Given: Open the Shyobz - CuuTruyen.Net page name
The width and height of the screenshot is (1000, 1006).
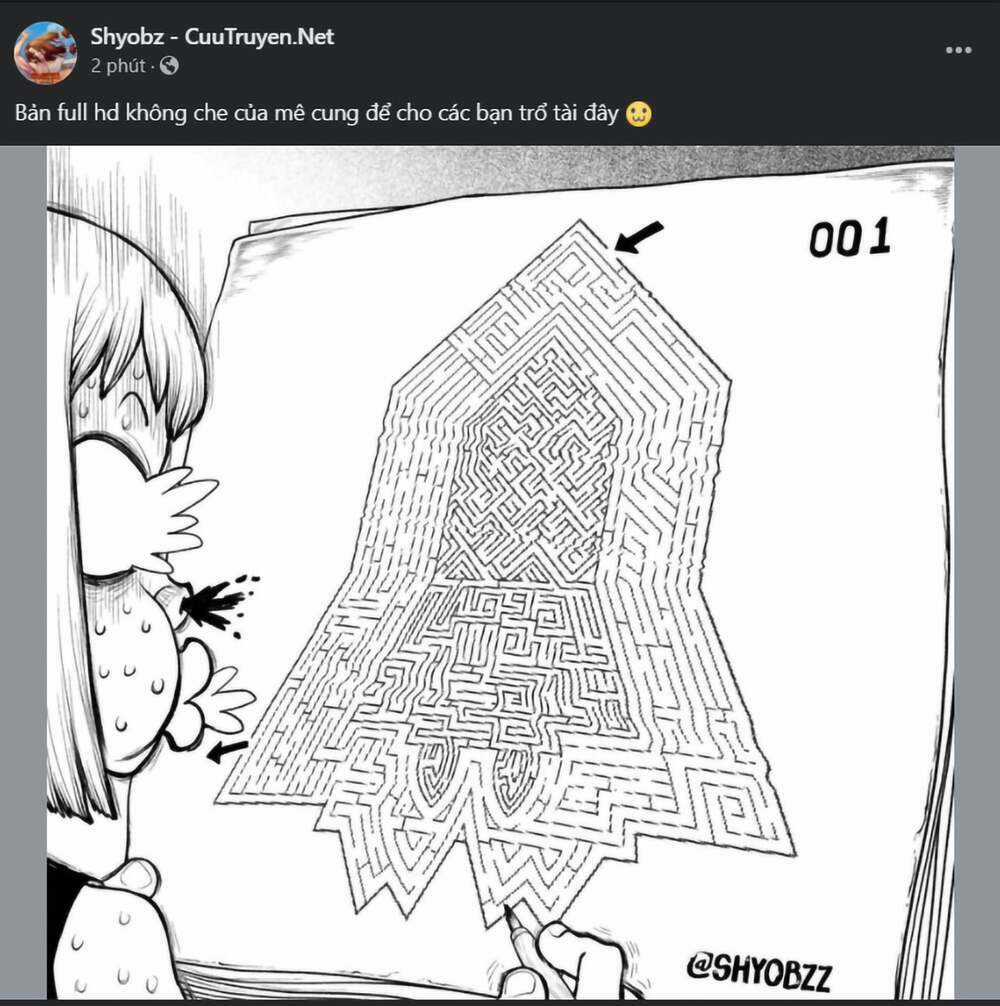Looking at the screenshot, I should pyautogui.click(x=212, y=37).
